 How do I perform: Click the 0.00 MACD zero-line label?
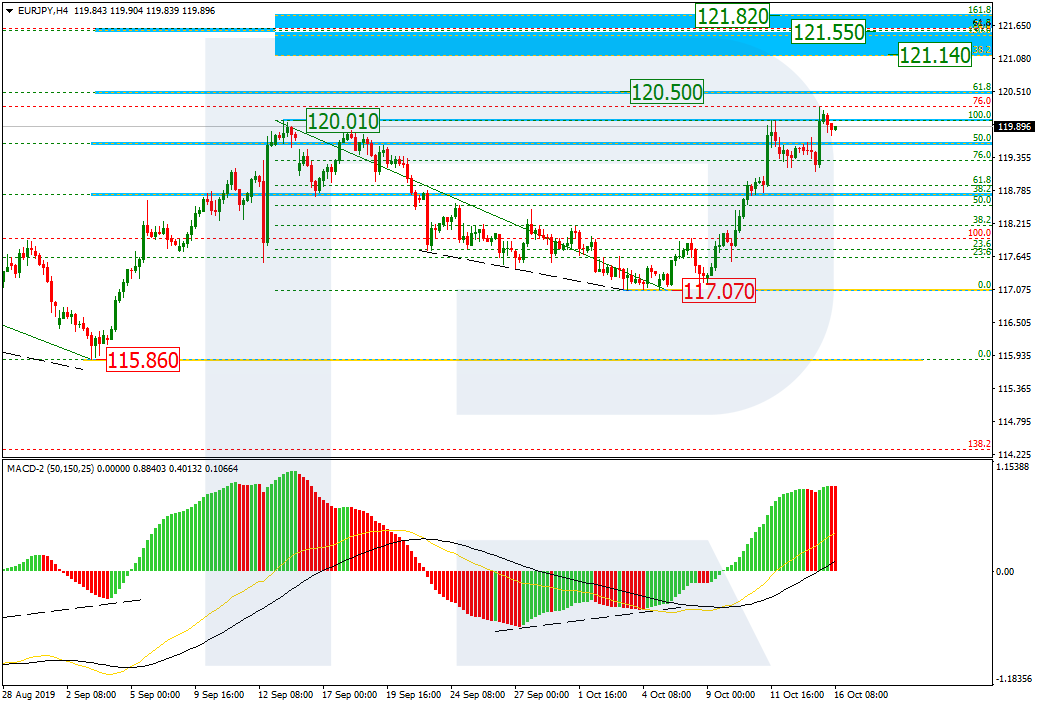(x=1009, y=572)
